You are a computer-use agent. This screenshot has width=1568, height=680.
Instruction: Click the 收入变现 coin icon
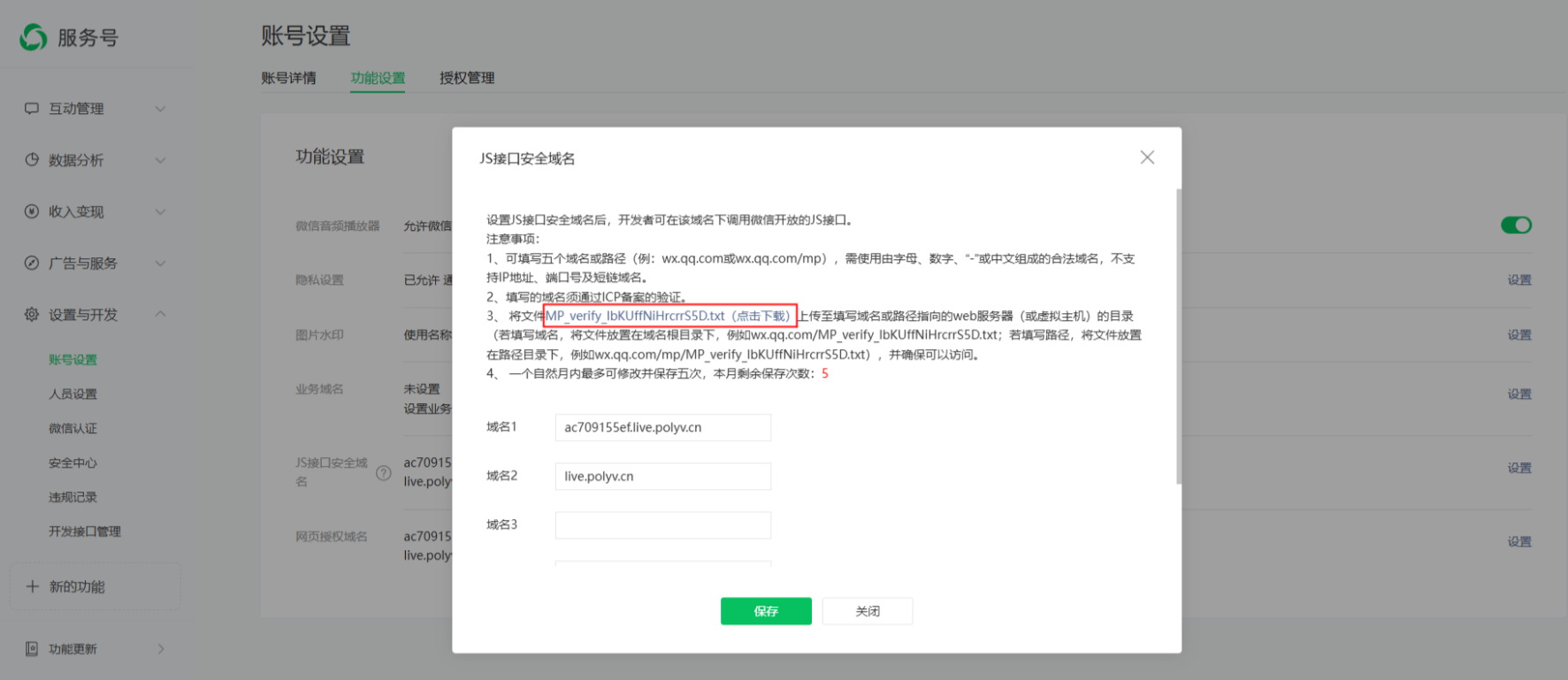(32, 211)
